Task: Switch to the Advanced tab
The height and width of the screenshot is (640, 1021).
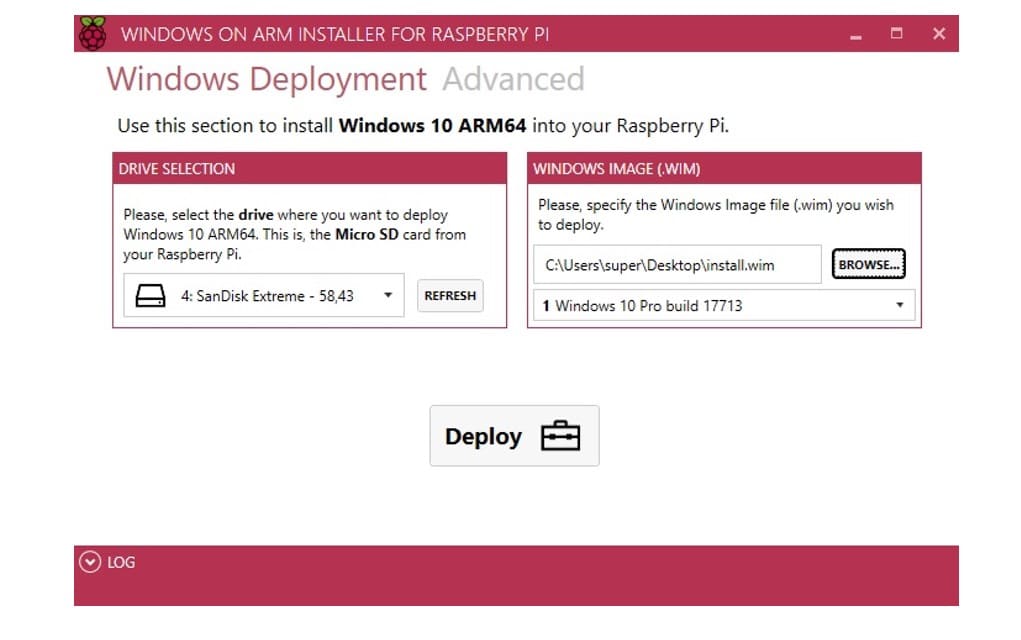Action: click(513, 79)
